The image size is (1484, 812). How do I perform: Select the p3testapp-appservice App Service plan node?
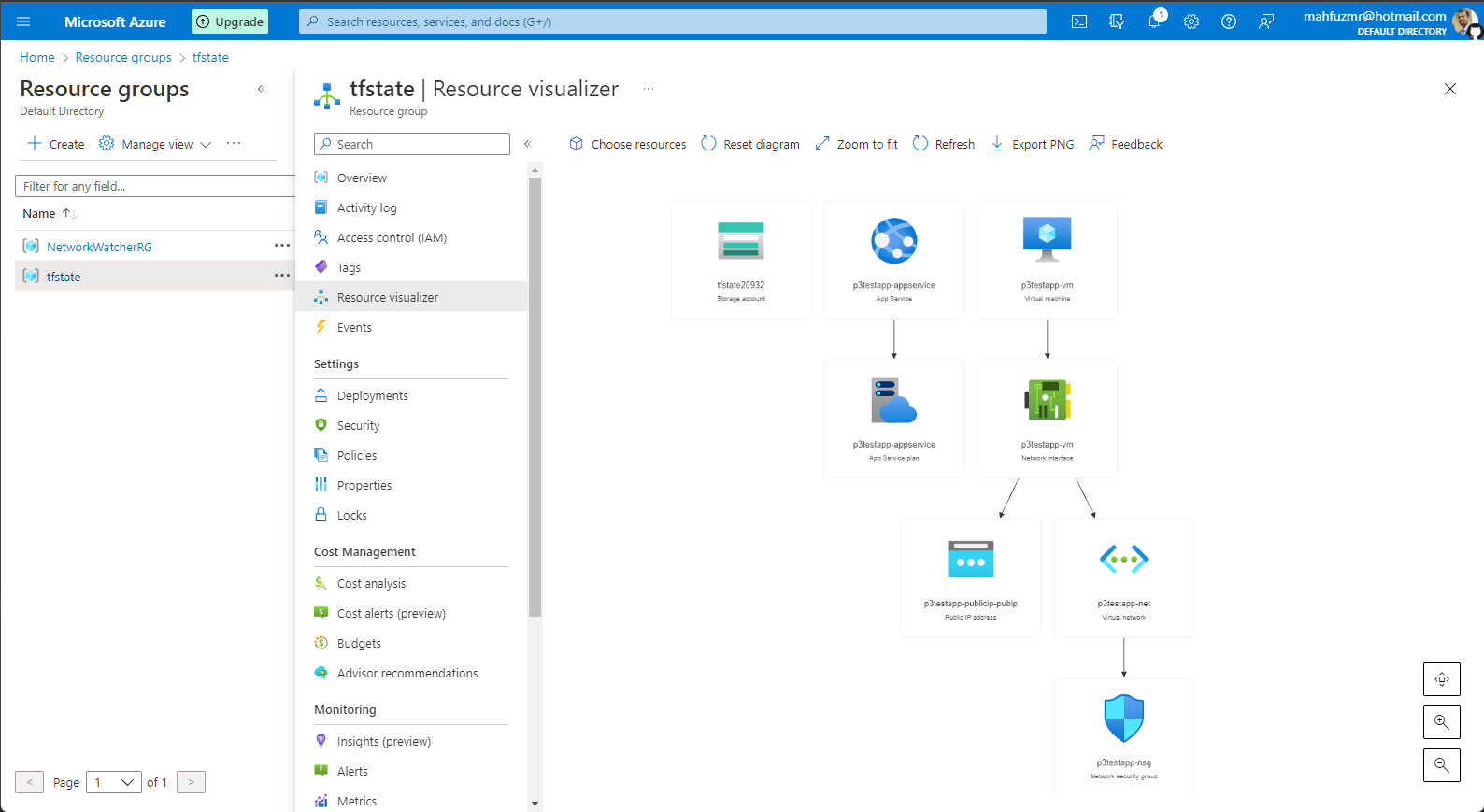click(x=894, y=419)
